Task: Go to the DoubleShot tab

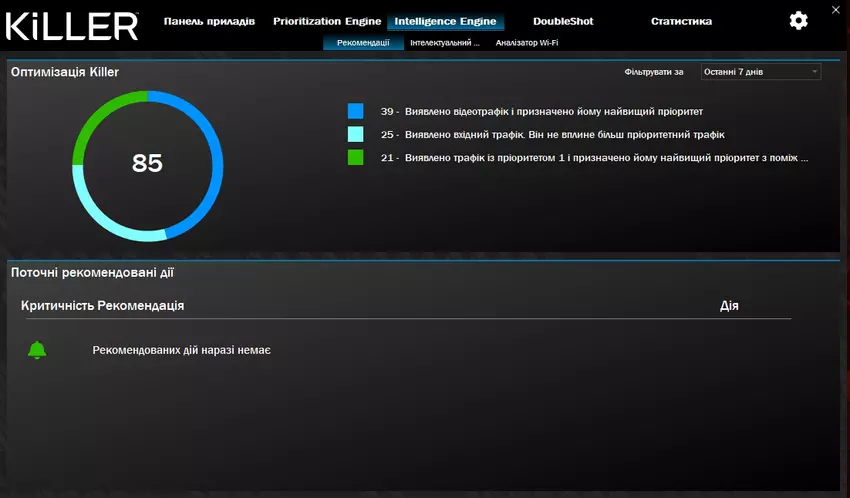Action: pos(561,21)
